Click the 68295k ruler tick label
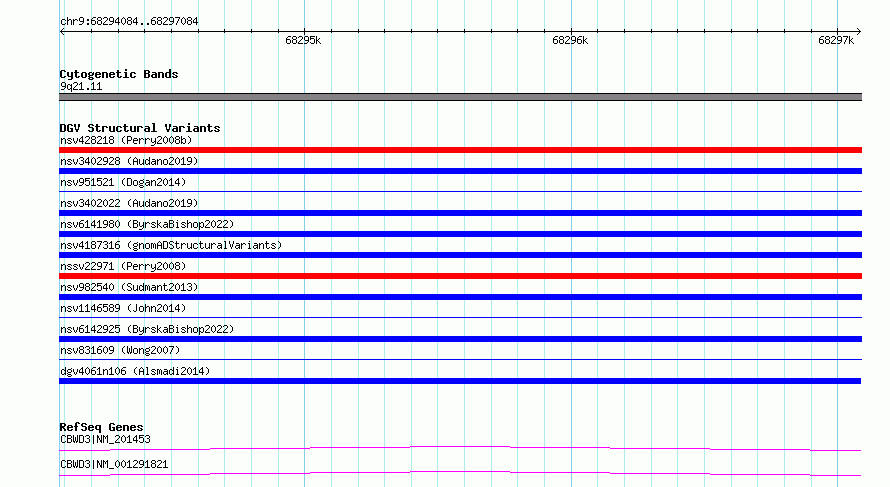Viewport: 890px width, 487px height. pyautogui.click(x=303, y=40)
